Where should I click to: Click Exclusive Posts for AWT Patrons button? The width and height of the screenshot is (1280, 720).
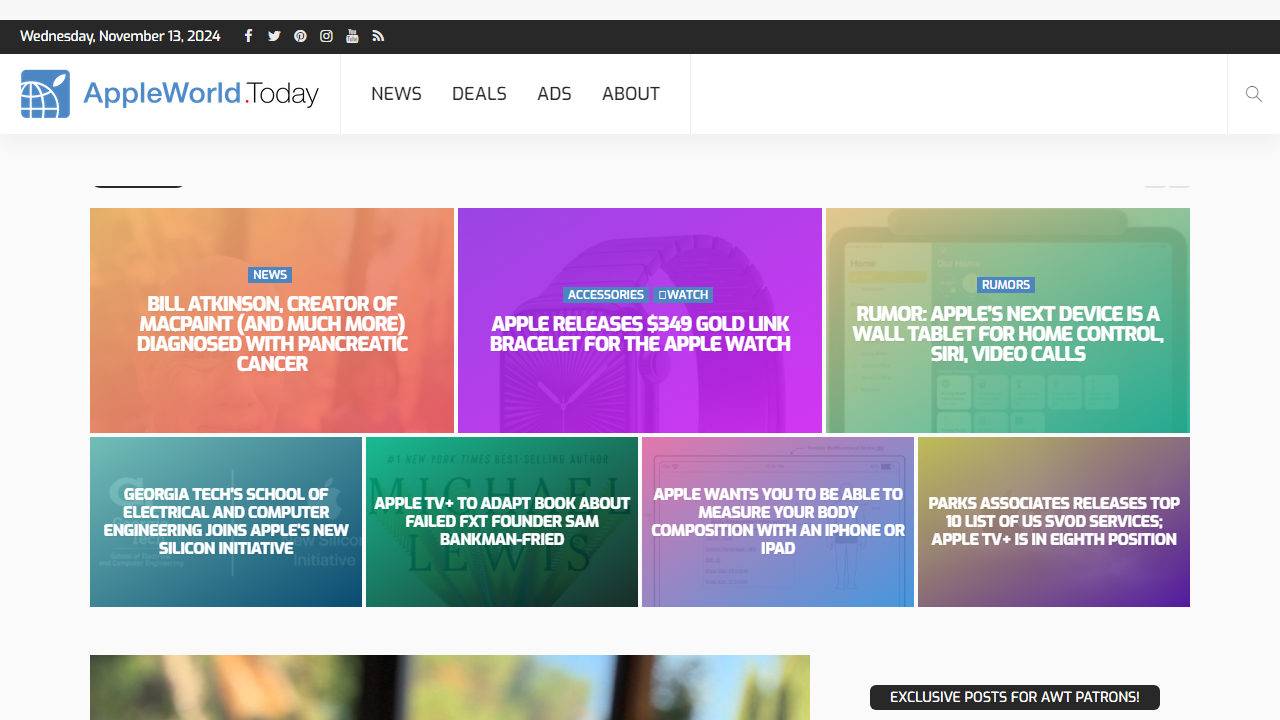coord(1014,697)
